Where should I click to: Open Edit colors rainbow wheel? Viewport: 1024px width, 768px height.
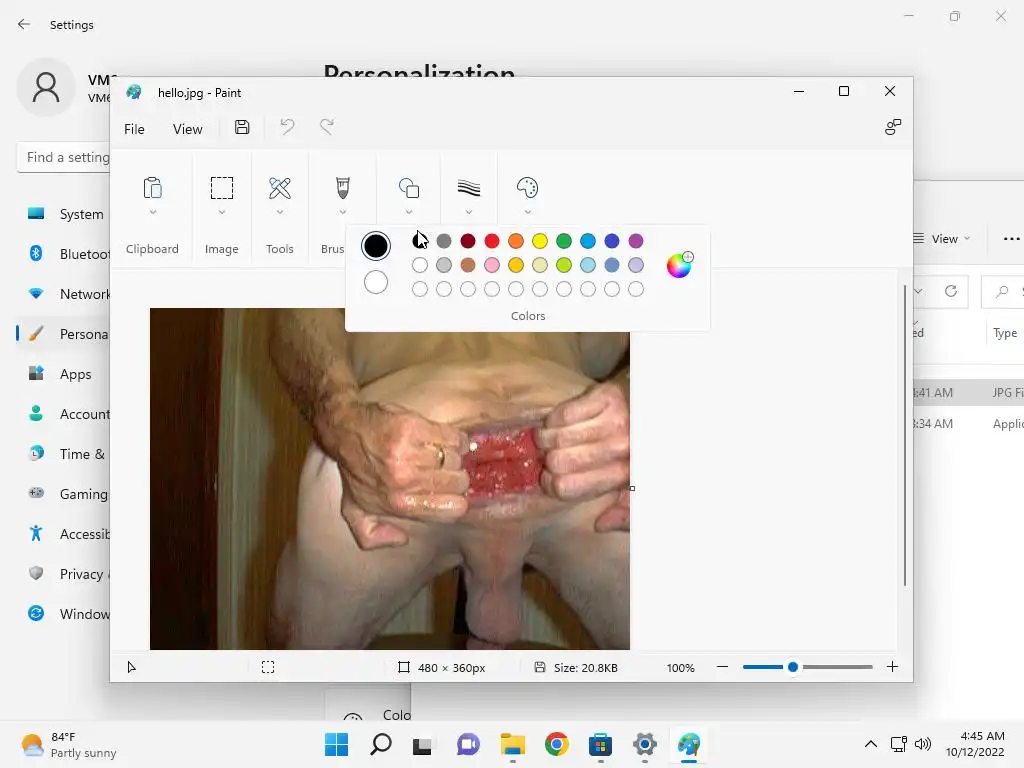coord(679,265)
